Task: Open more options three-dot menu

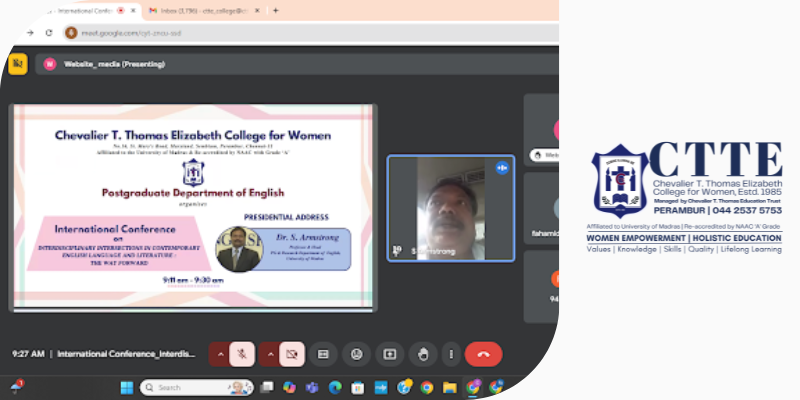Action: [451, 354]
